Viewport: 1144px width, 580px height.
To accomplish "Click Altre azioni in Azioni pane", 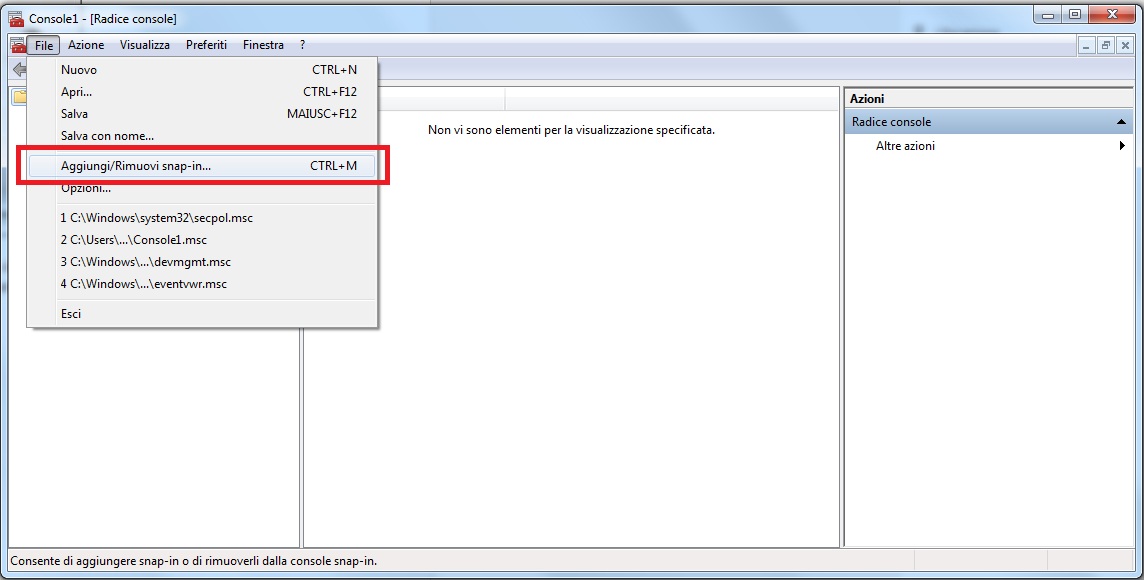I will 905,146.
